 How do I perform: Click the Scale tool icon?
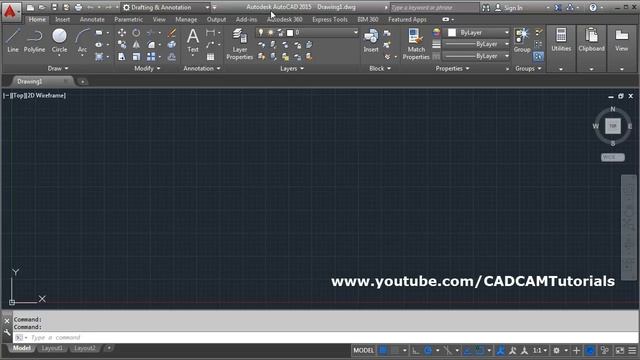pyautogui.click(x=136, y=57)
